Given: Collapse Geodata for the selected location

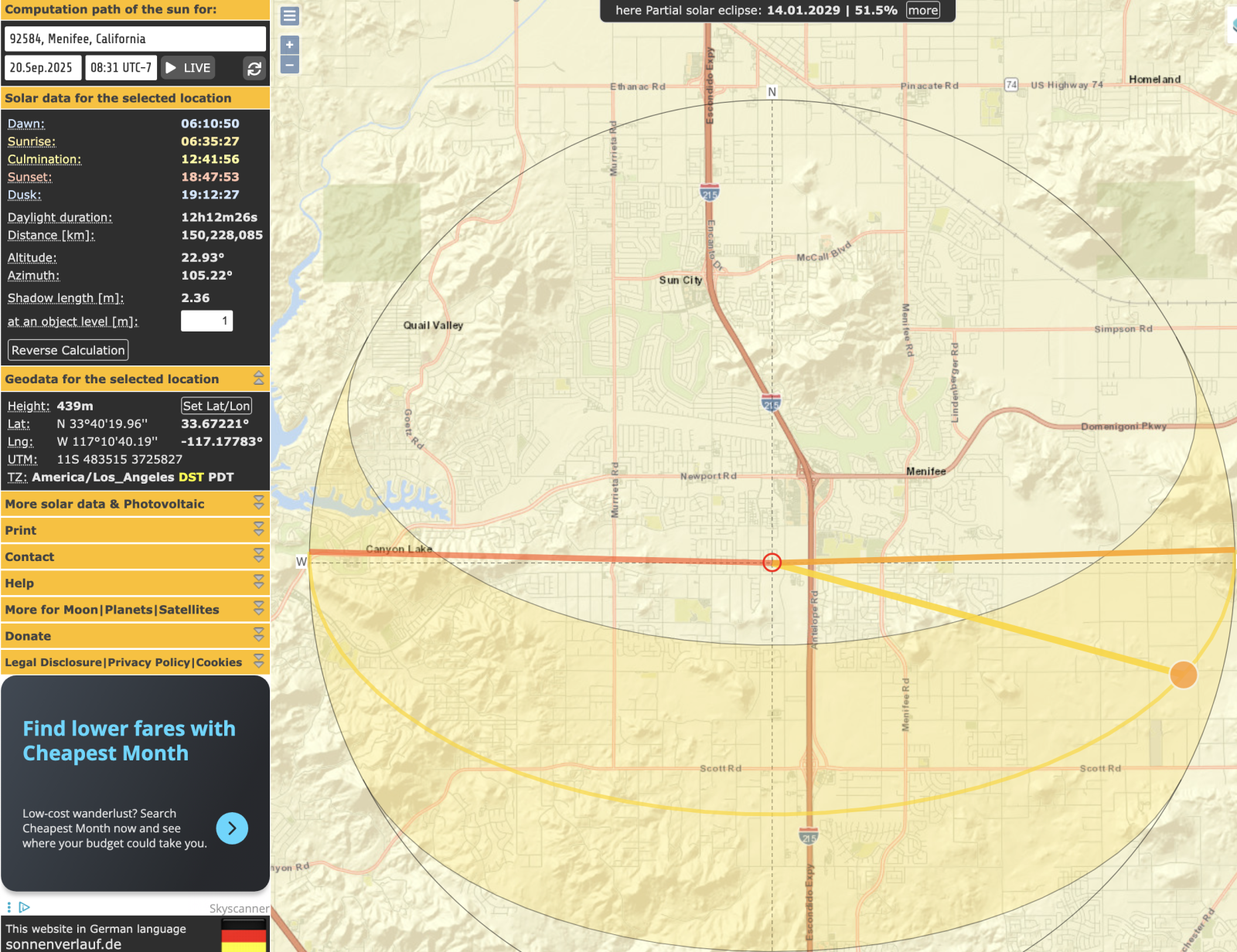Looking at the screenshot, I should pos(258,379).
